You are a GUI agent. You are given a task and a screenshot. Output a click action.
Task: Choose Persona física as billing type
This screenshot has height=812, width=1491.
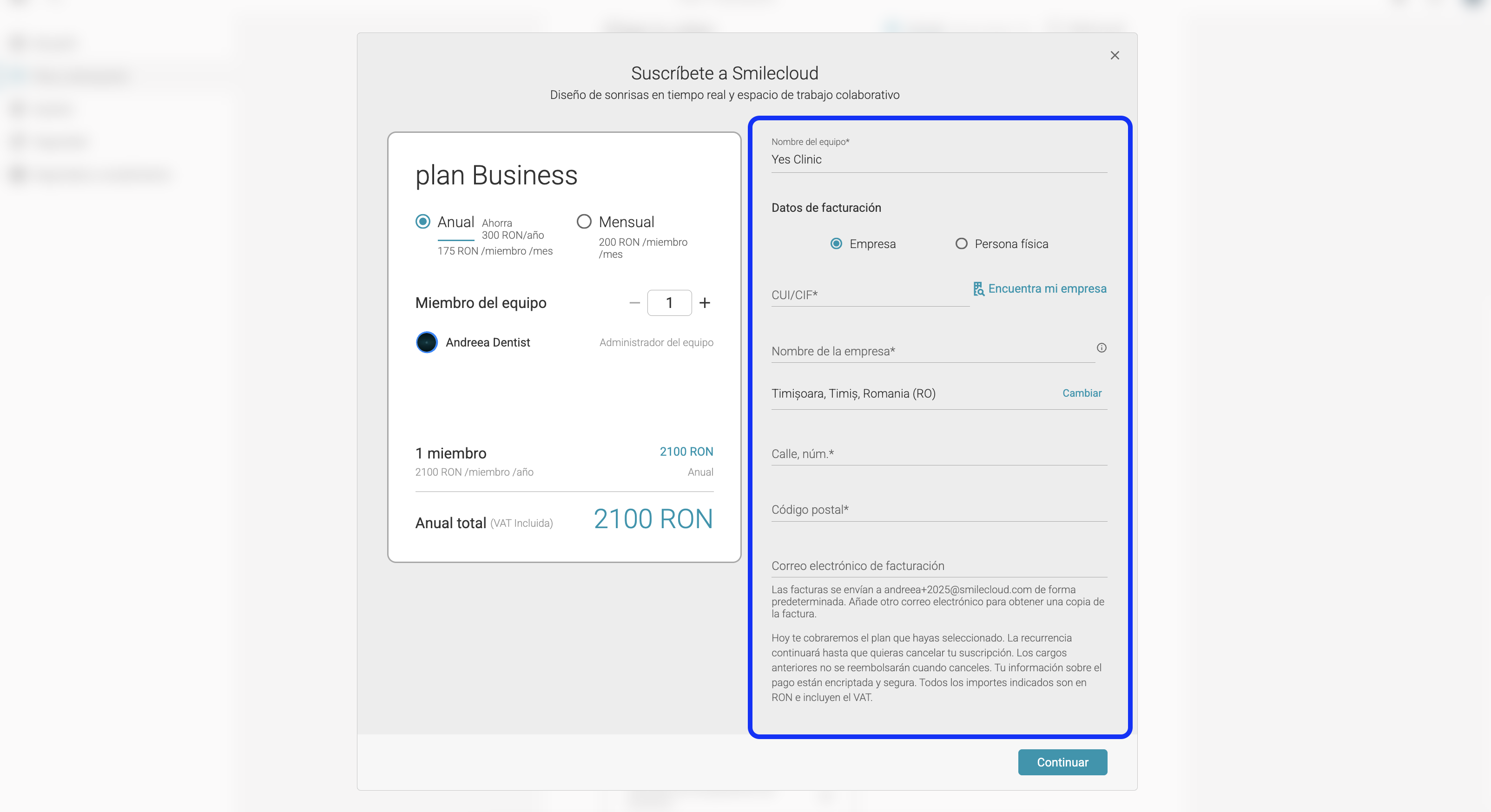point(962,243)
